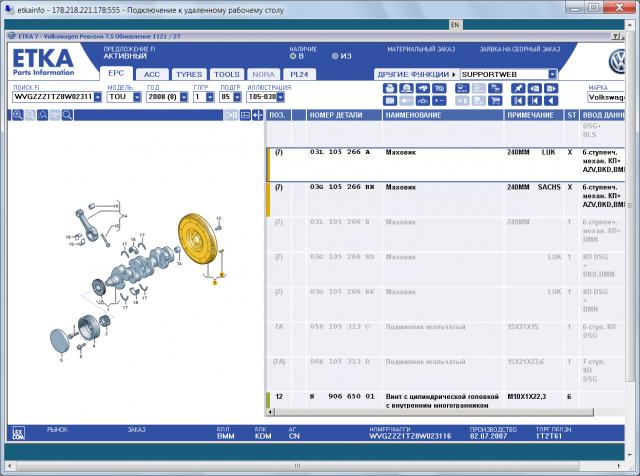Click ЗАЯВКА НА СБОРНЫЙ ЗАКАЗ link
This screenshot has width=640, height=476.
pyautogui.click(x=520, y=49)
